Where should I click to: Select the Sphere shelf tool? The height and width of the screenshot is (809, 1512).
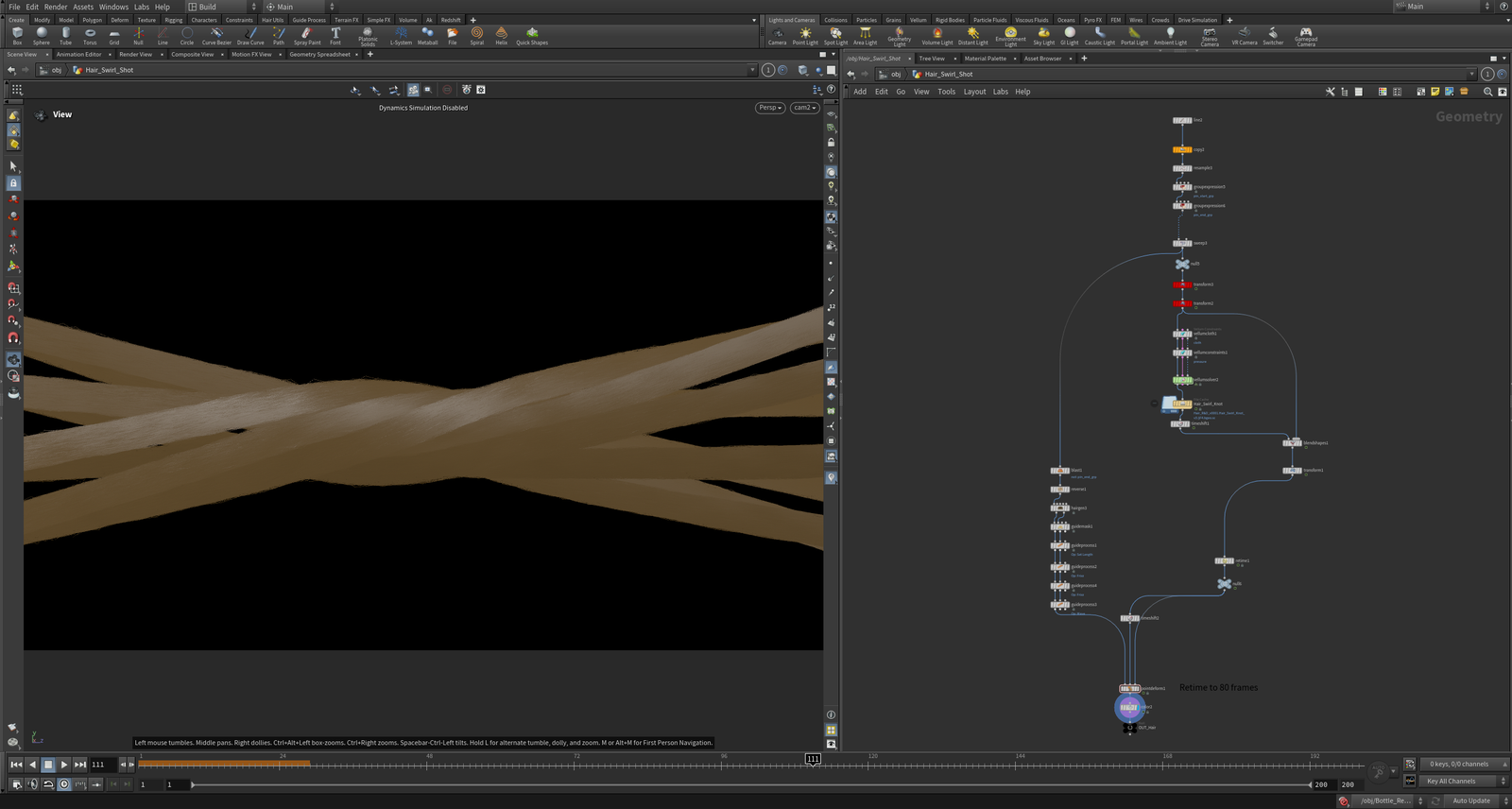[42, 36]
